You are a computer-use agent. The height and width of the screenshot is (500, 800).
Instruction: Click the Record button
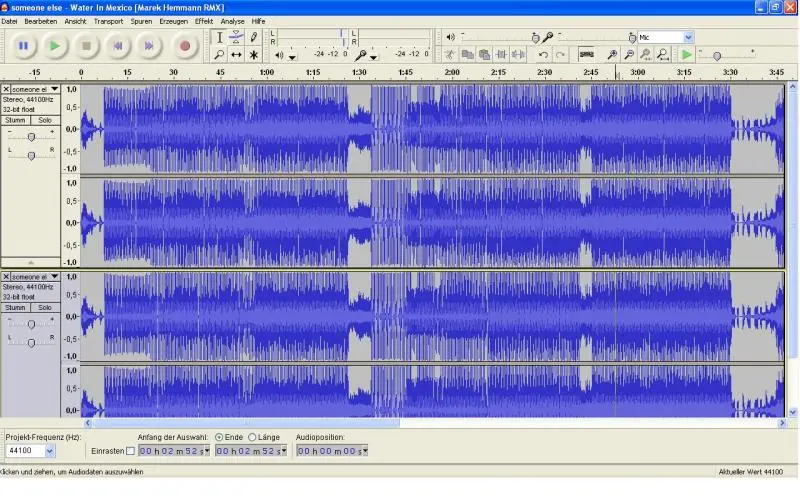(x=184, y=45)
